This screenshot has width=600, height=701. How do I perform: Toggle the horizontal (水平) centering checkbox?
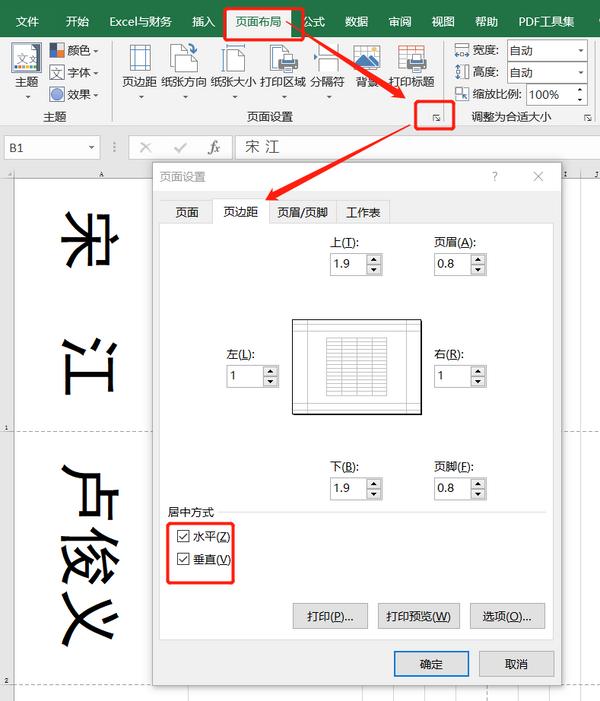[x=183, y=537]
